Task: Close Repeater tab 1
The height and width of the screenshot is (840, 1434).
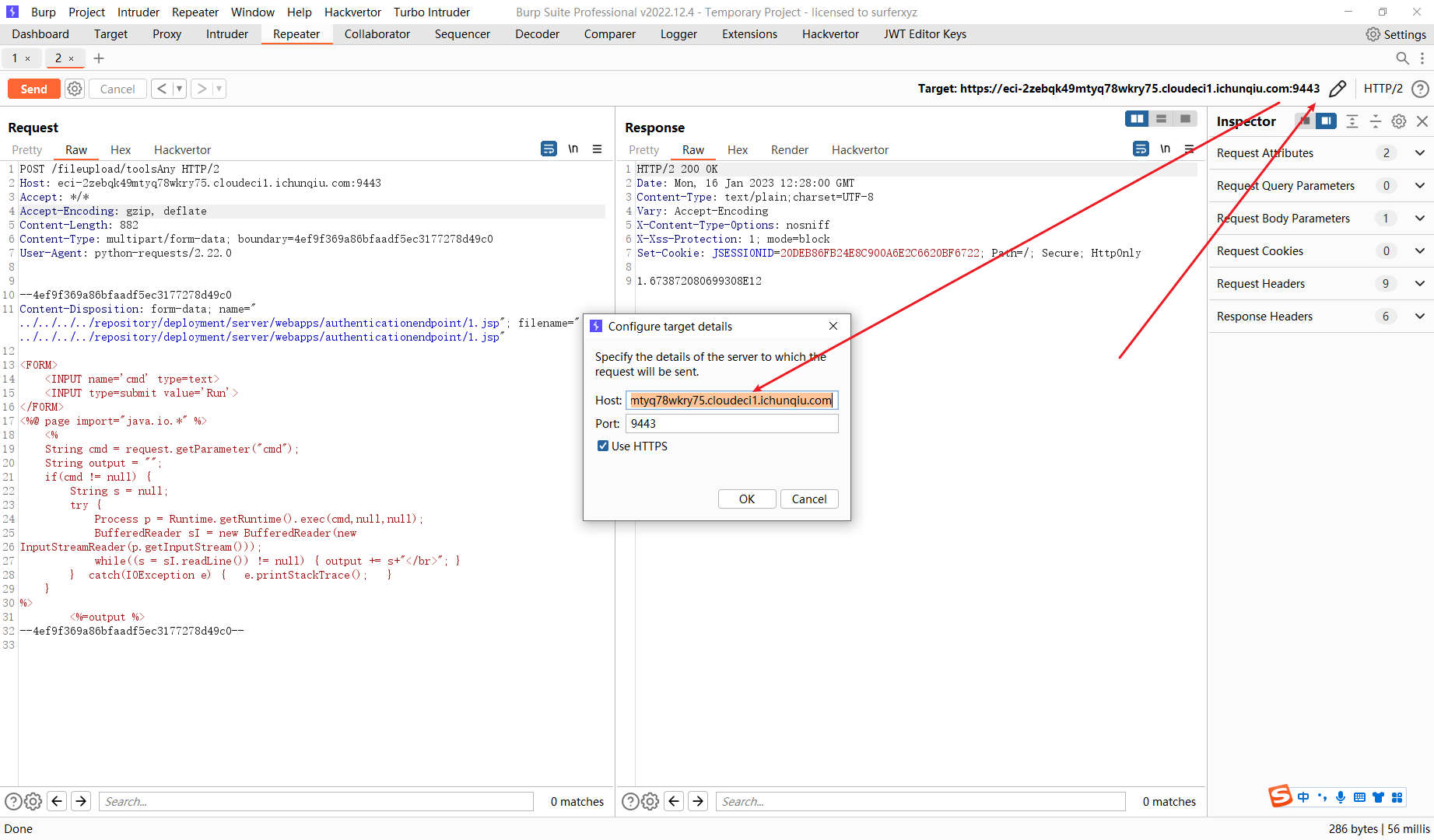Action: coord(28,58)
